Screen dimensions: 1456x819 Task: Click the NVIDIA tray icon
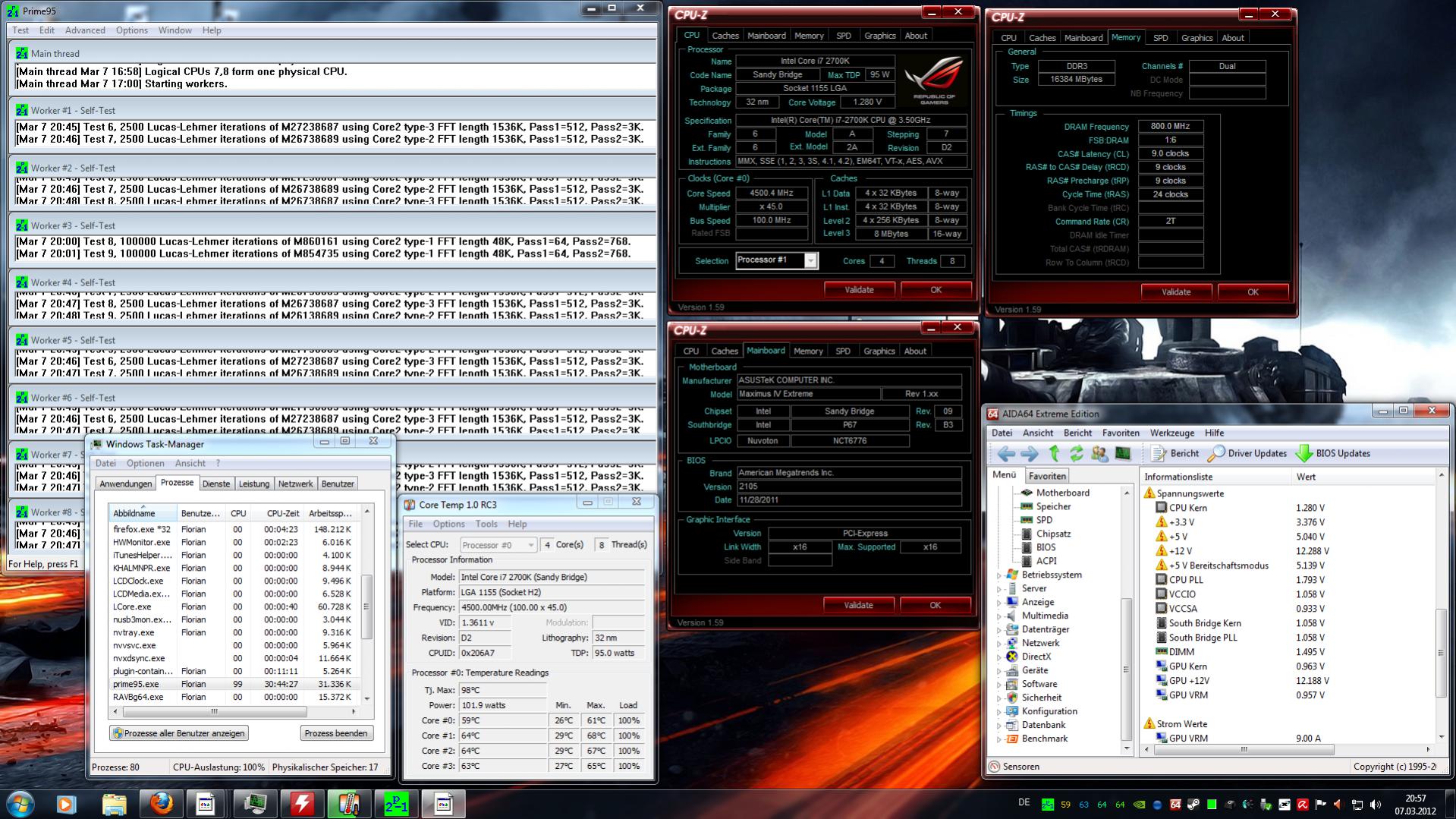tap(1138, 805)
